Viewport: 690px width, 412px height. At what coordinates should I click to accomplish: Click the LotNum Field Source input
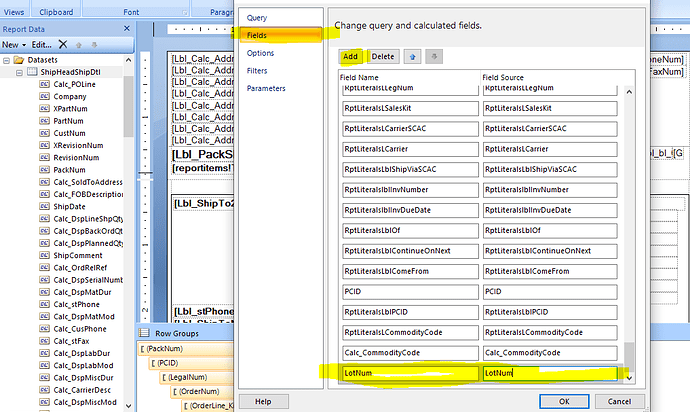tap(550, 373)
